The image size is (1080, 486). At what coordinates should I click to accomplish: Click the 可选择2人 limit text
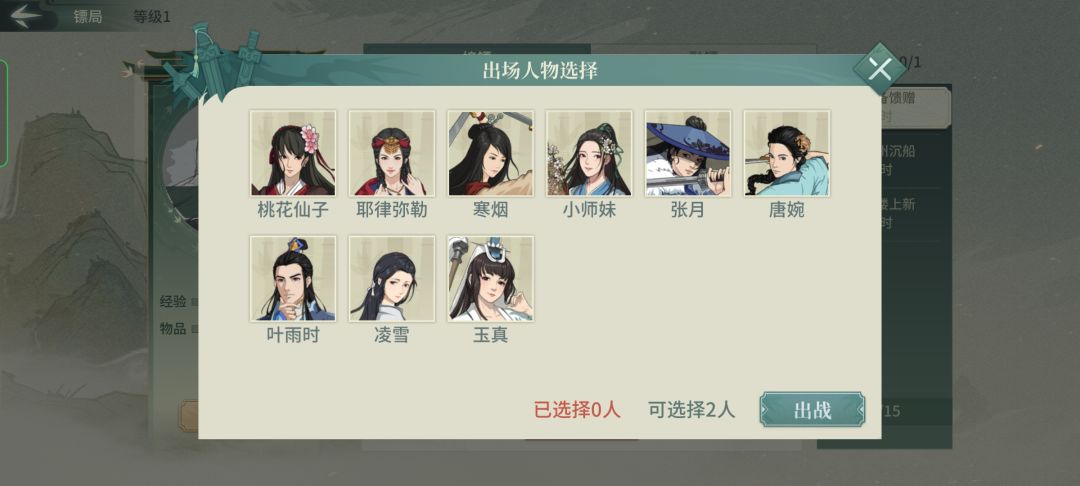tap(692, 410)
